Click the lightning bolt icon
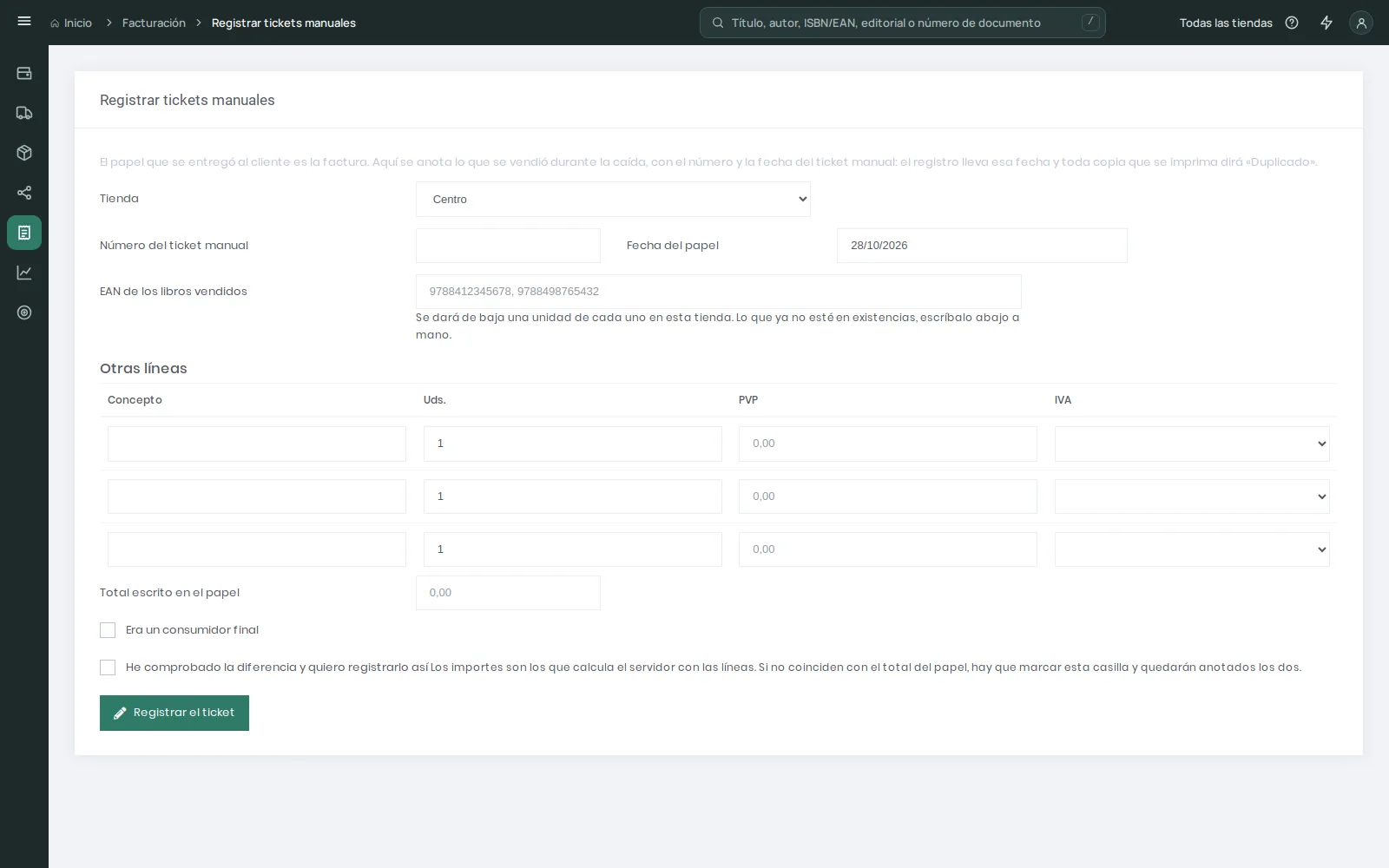The height and width of the screenshot is (868, 1389). click(1326, 23)
